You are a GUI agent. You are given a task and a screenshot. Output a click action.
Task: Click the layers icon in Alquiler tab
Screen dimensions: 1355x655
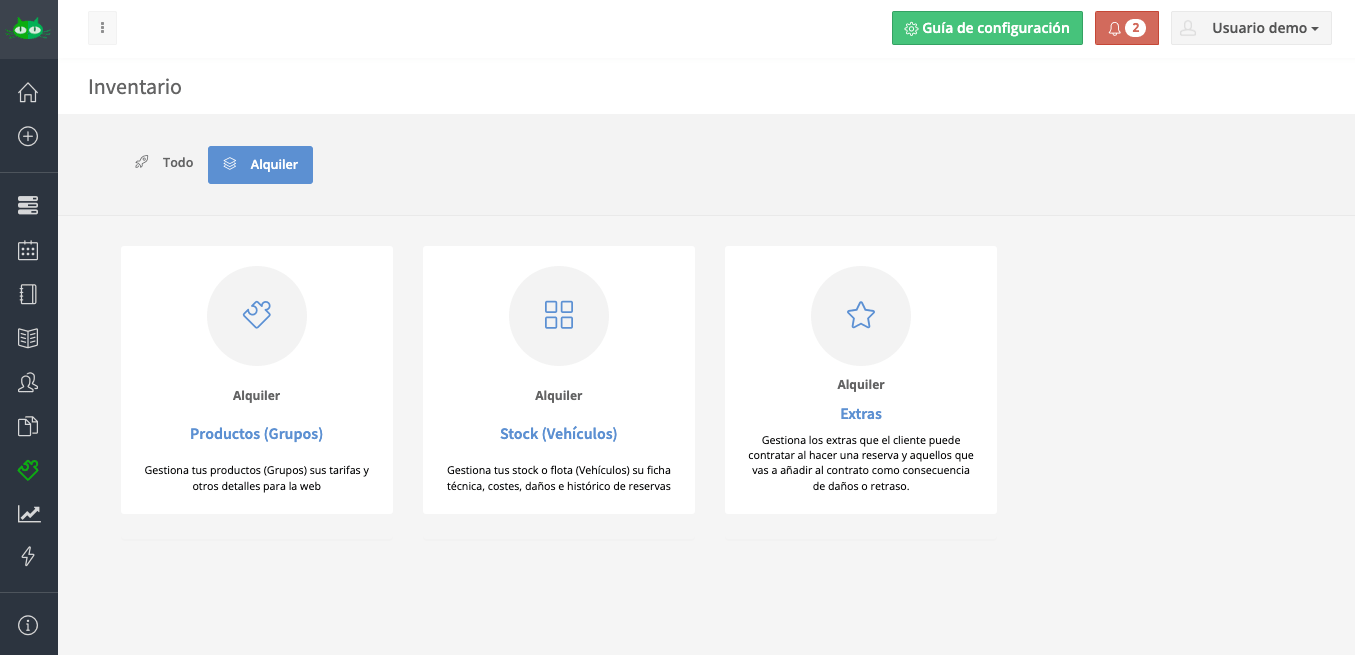[230, 164]
